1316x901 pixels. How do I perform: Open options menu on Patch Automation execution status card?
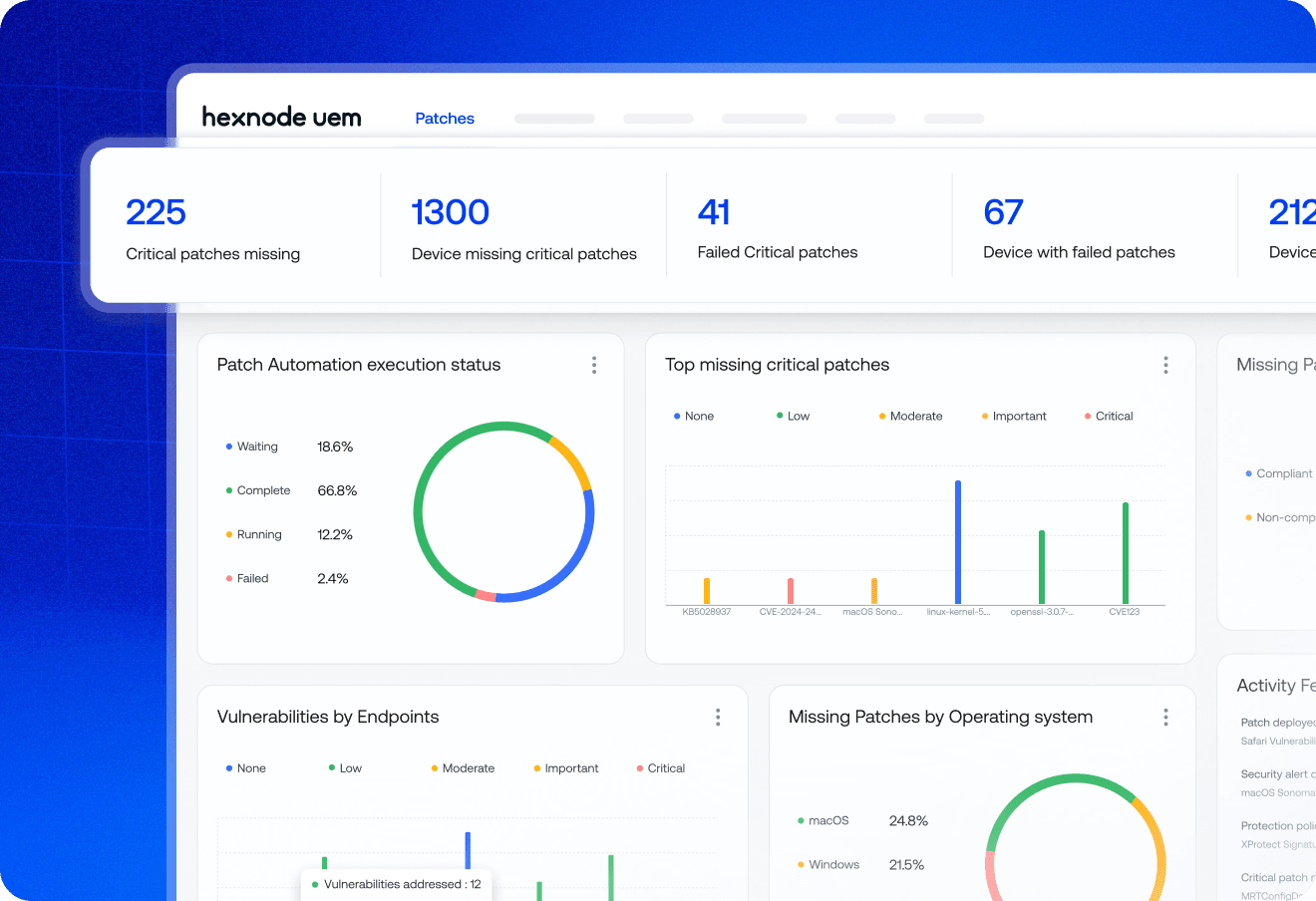pyautogui.click(x=594, y=365)
